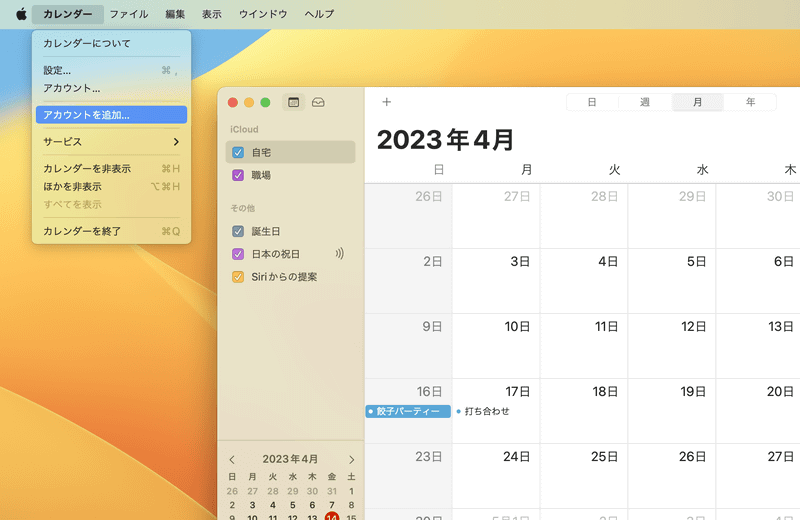Go to previous month in mini calendar

[232, 459]
